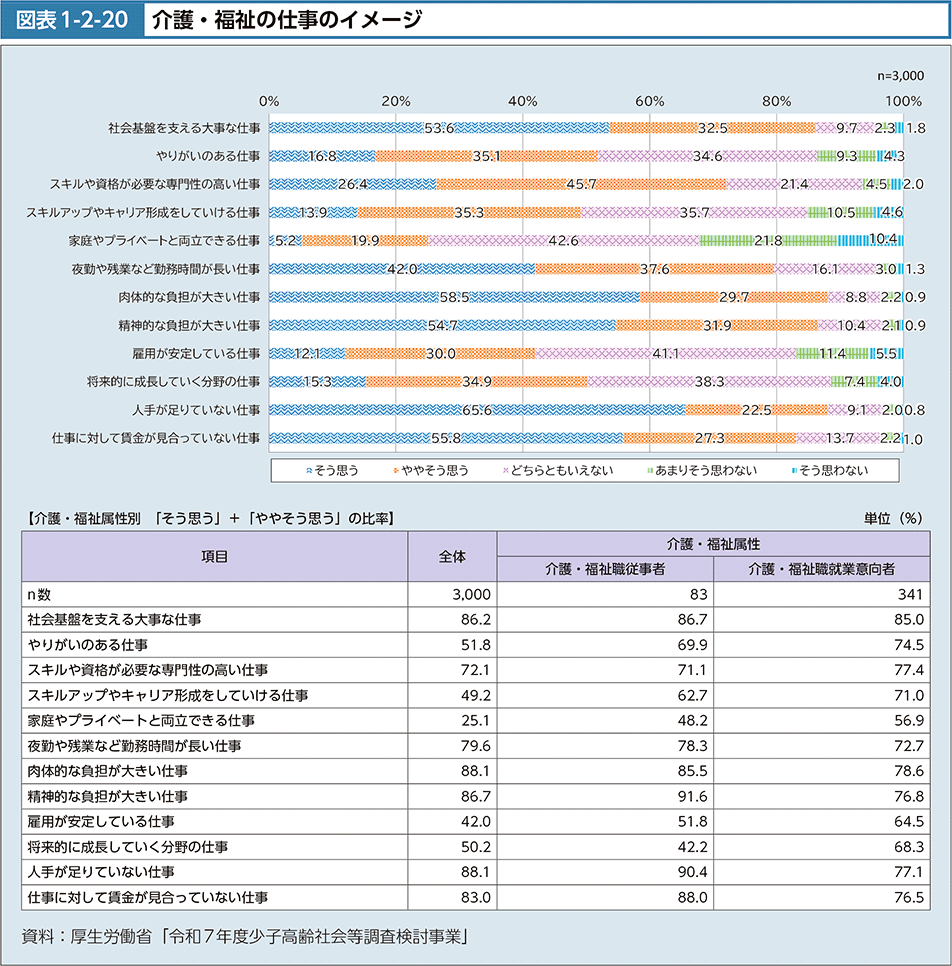Image resolution: width=952 pixels, height=966 pixels.
Task: Click the table cell 83.0
Action: [x=476, y=898]
